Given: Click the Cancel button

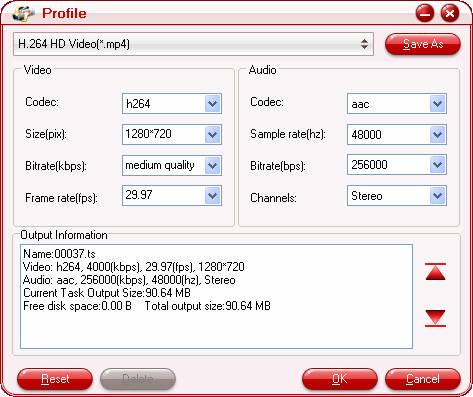Looking at the screenshot, I should pos(423,379).
